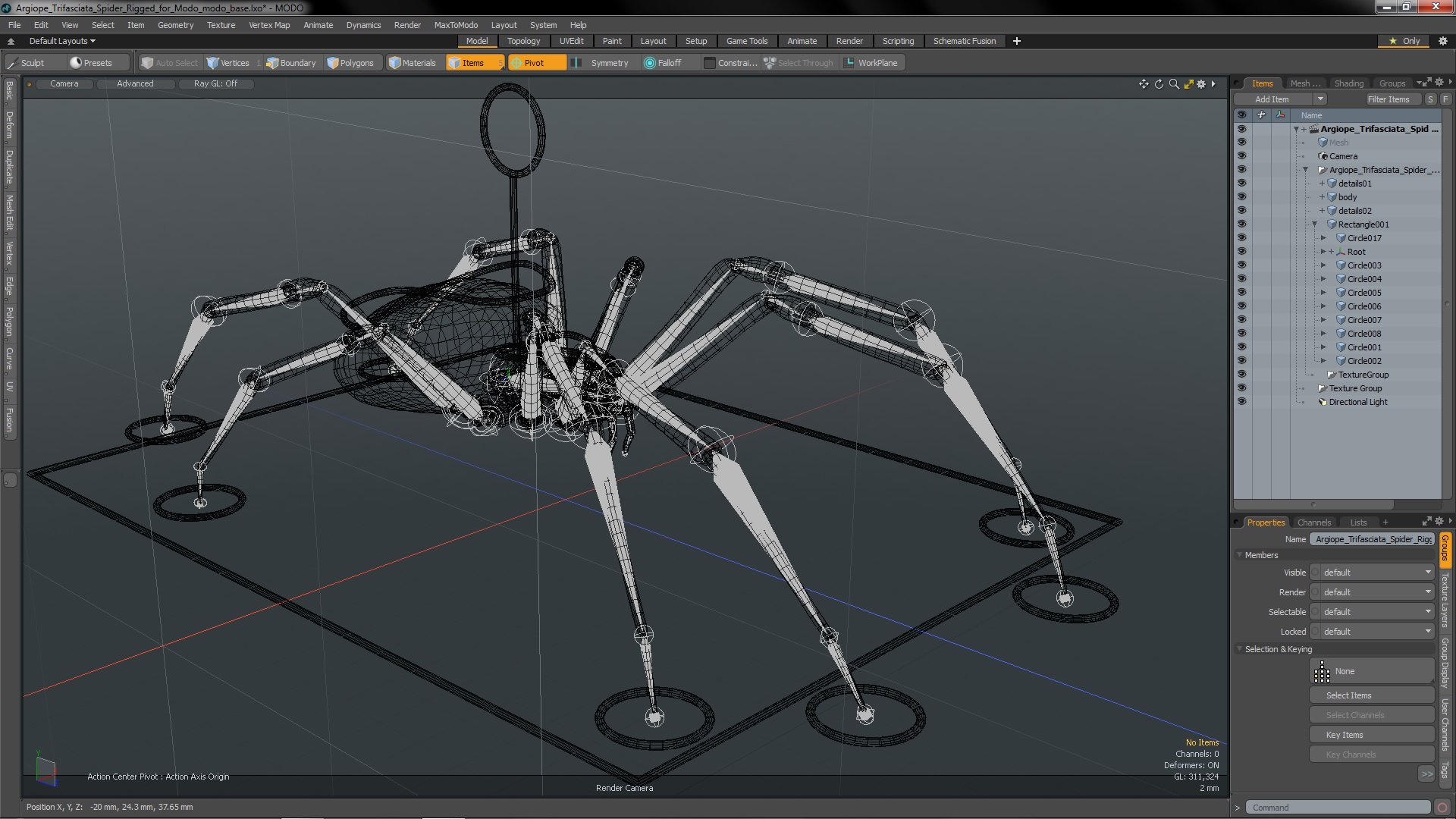Image resolution: width=1456 pixels, height=819 pixels.
Task: Open the Default Layouts dropdown
Action: click(x=62, y=41)
